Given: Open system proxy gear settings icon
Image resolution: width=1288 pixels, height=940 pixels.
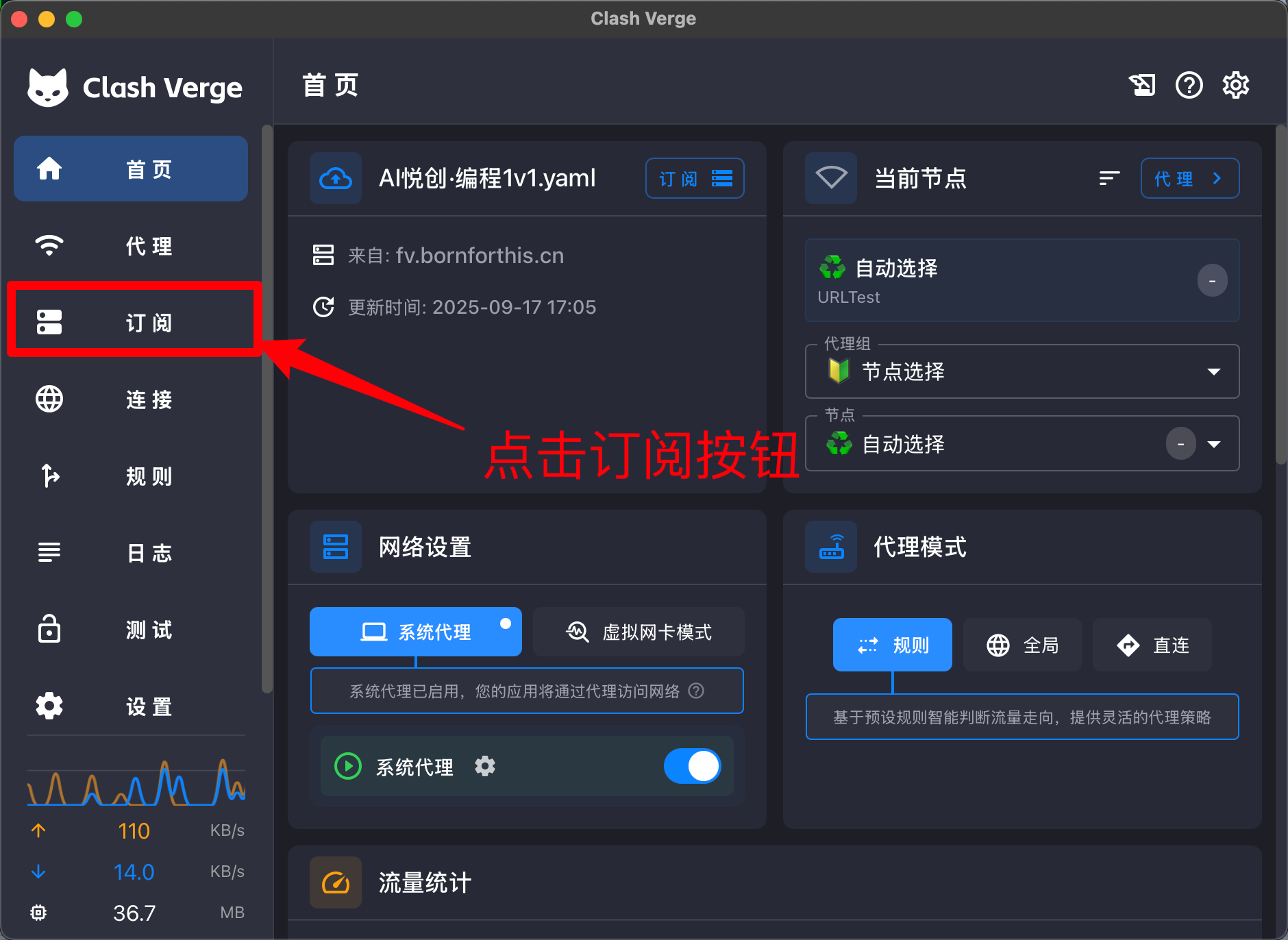Looking at the screenshot, I should pyautogui.click(x=485, y=766).
